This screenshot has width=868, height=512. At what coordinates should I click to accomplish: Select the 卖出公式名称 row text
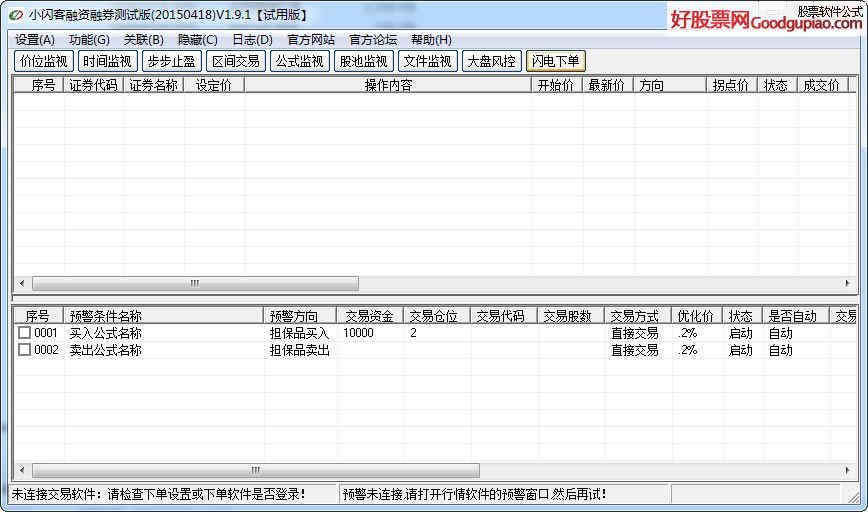tap(106, 350)
